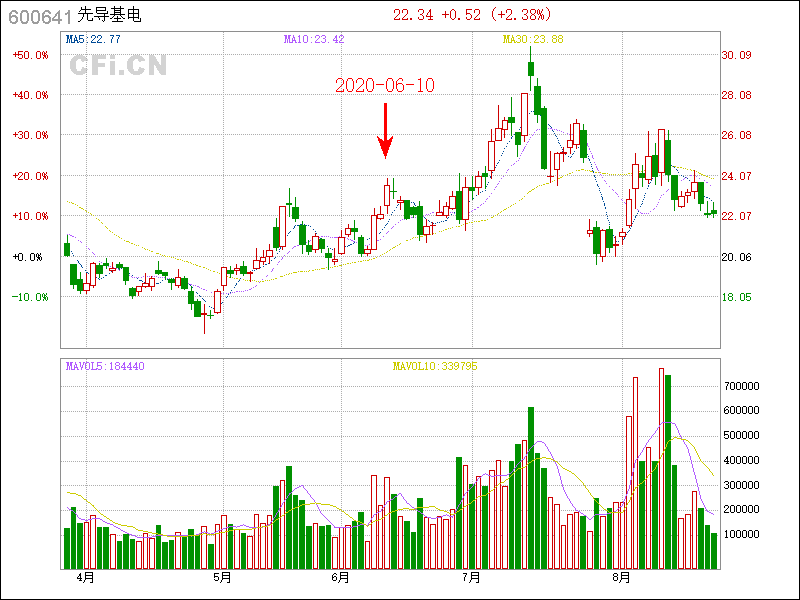800x600 pixels.
Task: Click the current price 22.34 in the header
Action: pos(412,15)
